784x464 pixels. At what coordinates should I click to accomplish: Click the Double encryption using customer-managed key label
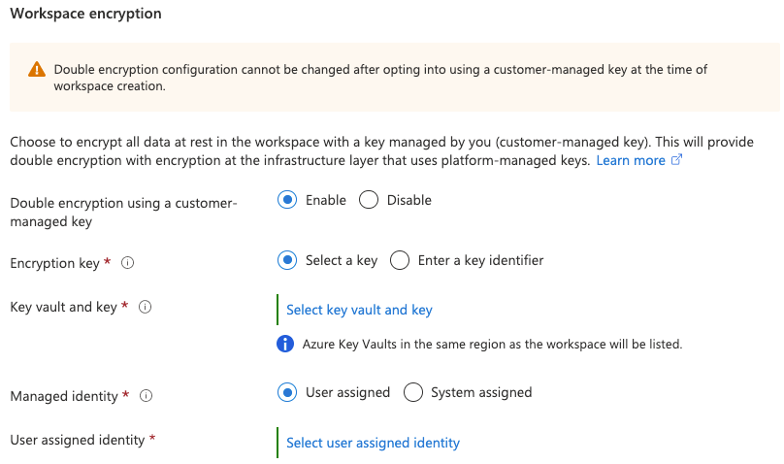click(x=124, y=212)
